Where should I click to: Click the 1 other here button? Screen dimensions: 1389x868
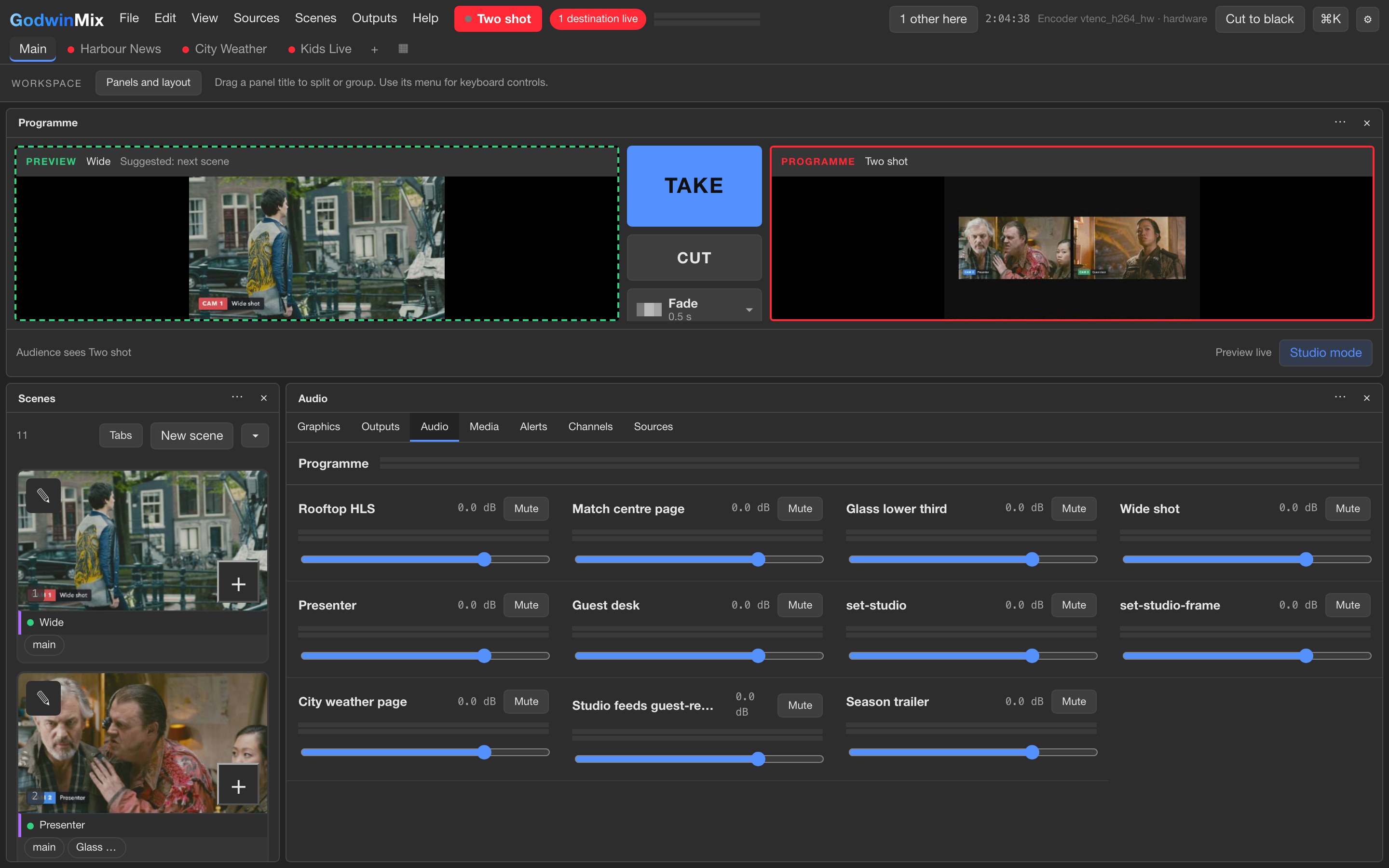933,19
